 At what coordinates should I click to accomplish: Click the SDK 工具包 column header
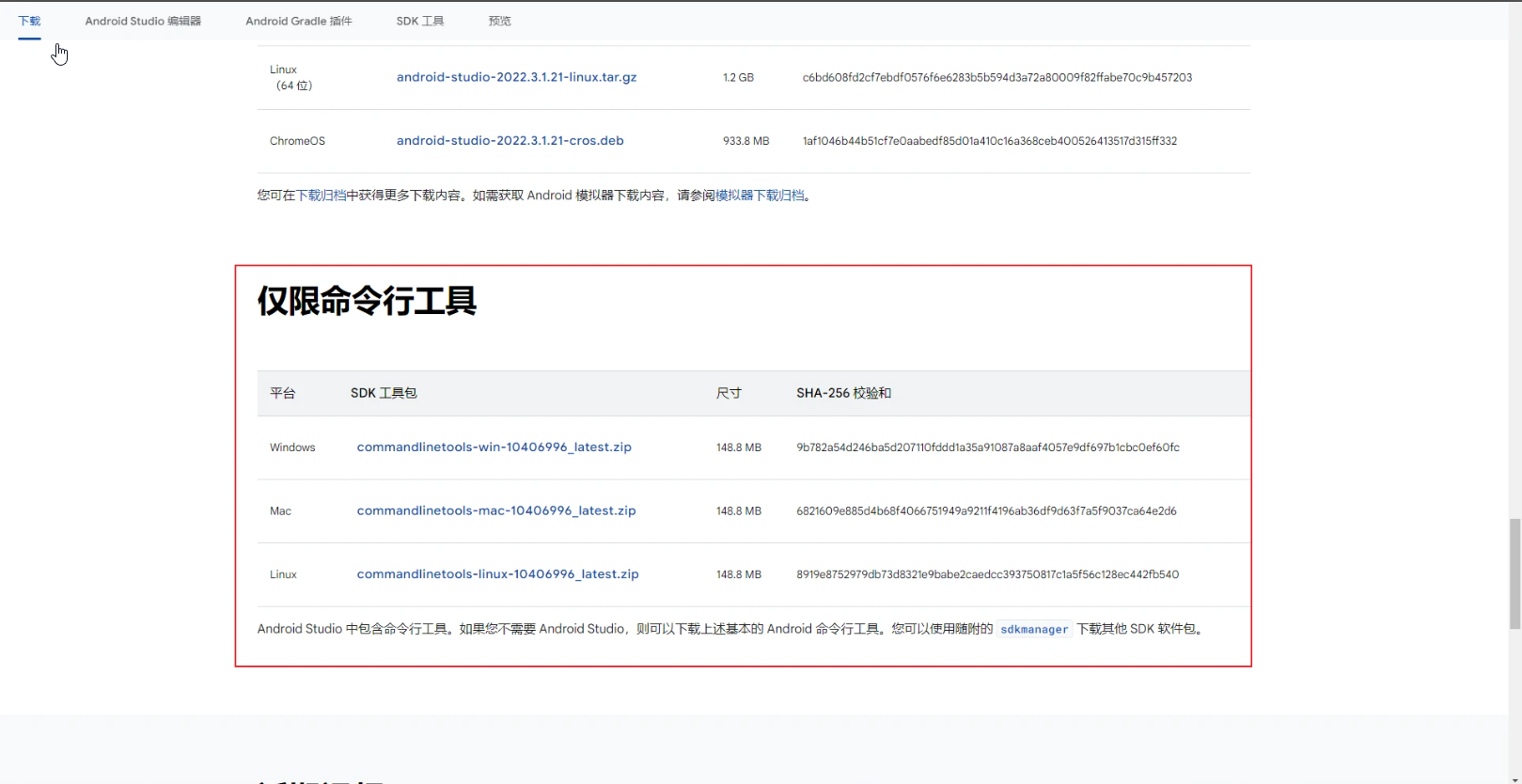[x=384, y=393]
